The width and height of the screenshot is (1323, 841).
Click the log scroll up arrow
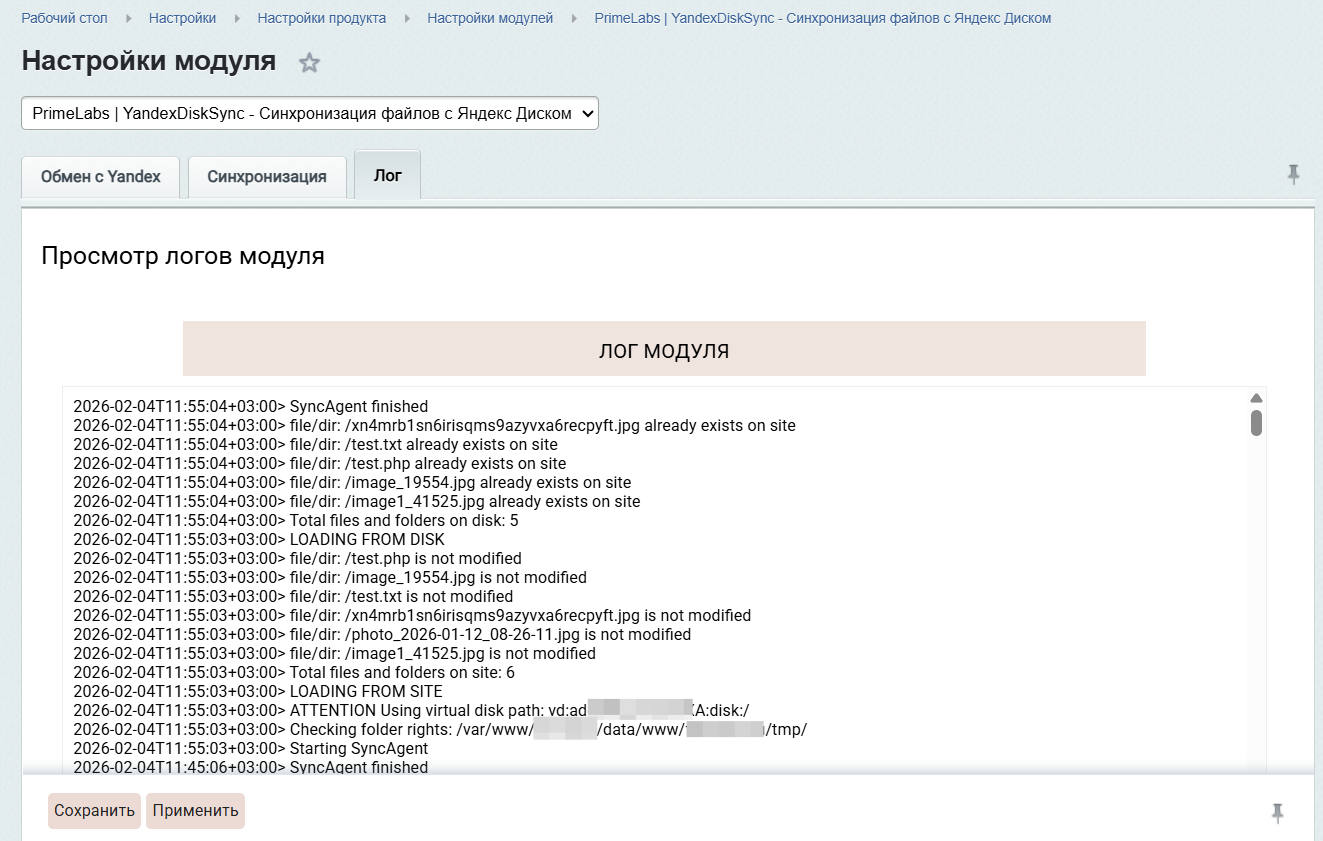[1256, 398]
